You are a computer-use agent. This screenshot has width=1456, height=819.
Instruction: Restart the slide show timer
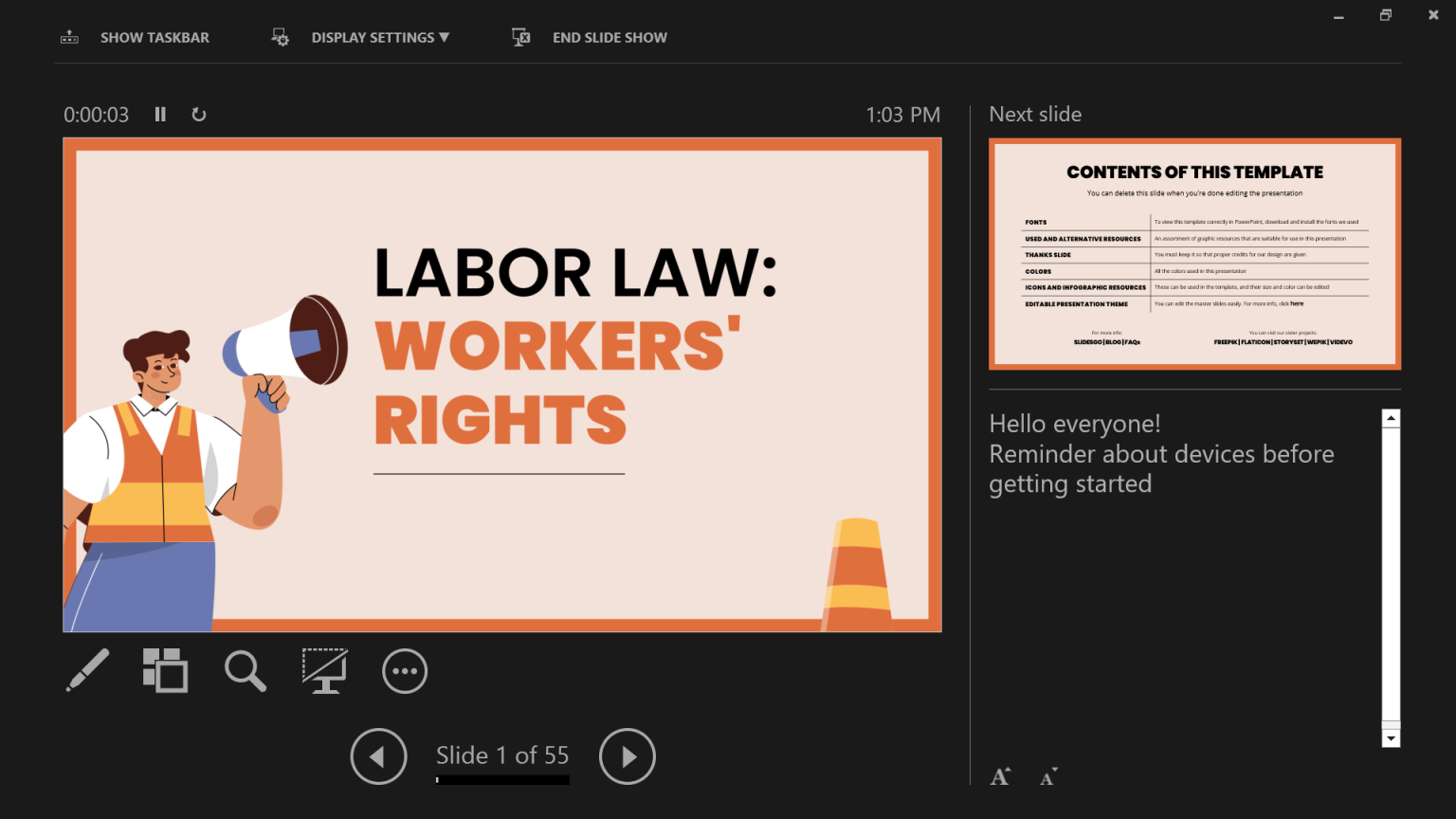click(199, 115)
